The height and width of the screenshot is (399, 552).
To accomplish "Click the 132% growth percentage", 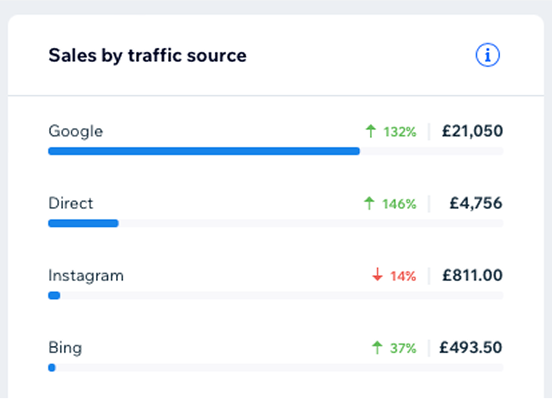I will coord(400,132).
